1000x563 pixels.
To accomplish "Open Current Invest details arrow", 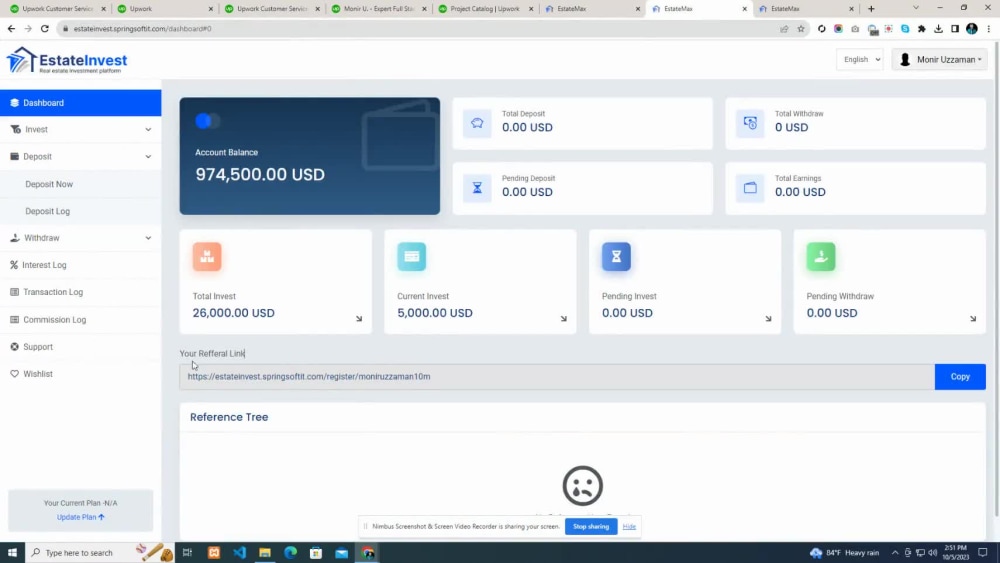I will pyautogui.click(x=564, y=319).
